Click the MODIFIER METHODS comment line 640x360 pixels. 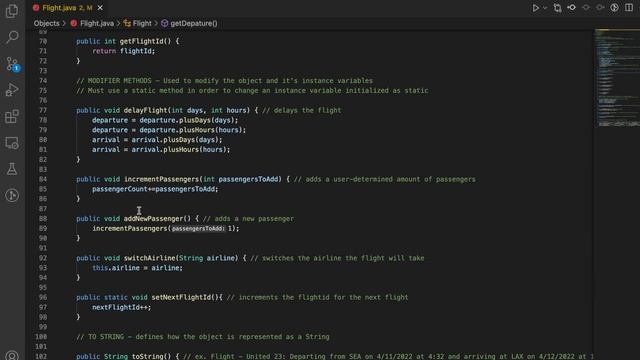pos(224,81)
